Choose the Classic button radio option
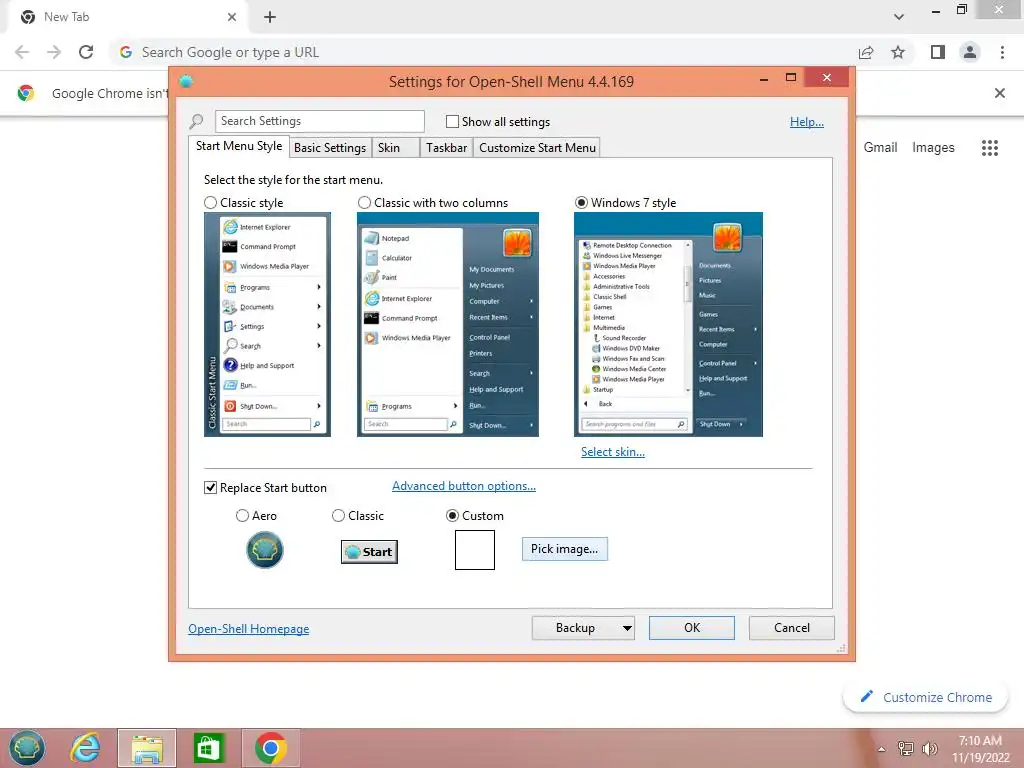Viewport: 1024px width, 768px height. click(x=338, y=516)
